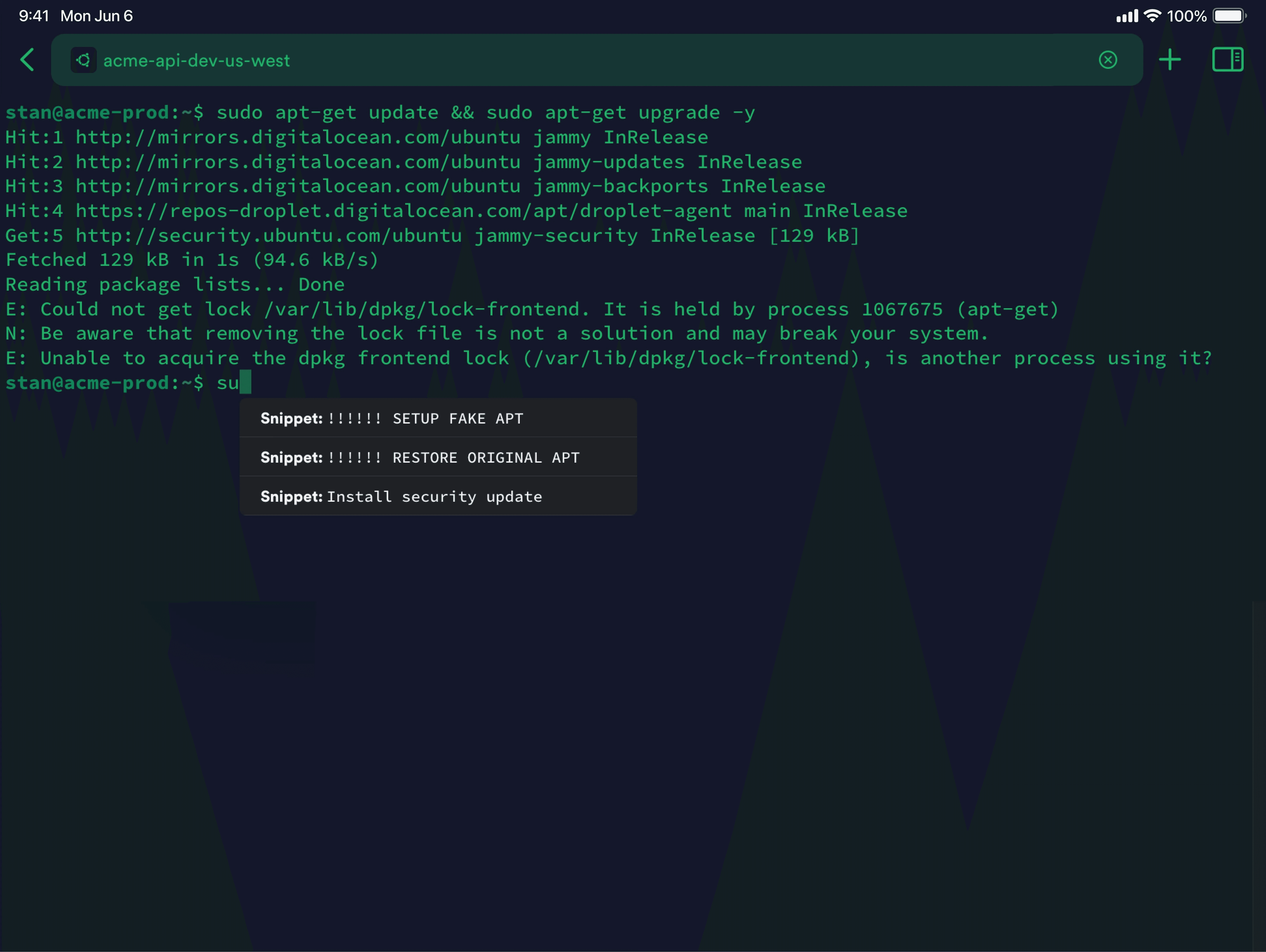Choose the Install security update snippet
1266x952 pixels.
click(438, 496)
